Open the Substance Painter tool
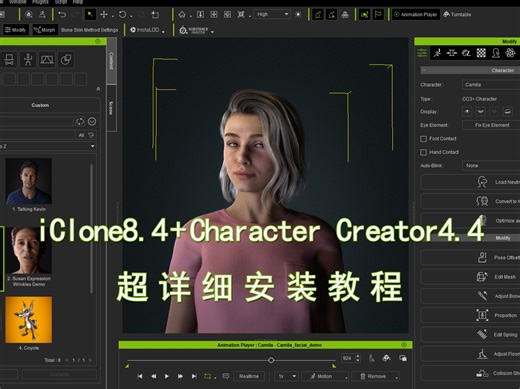Screen dimensions: 520x389 (x=194, y=30)
